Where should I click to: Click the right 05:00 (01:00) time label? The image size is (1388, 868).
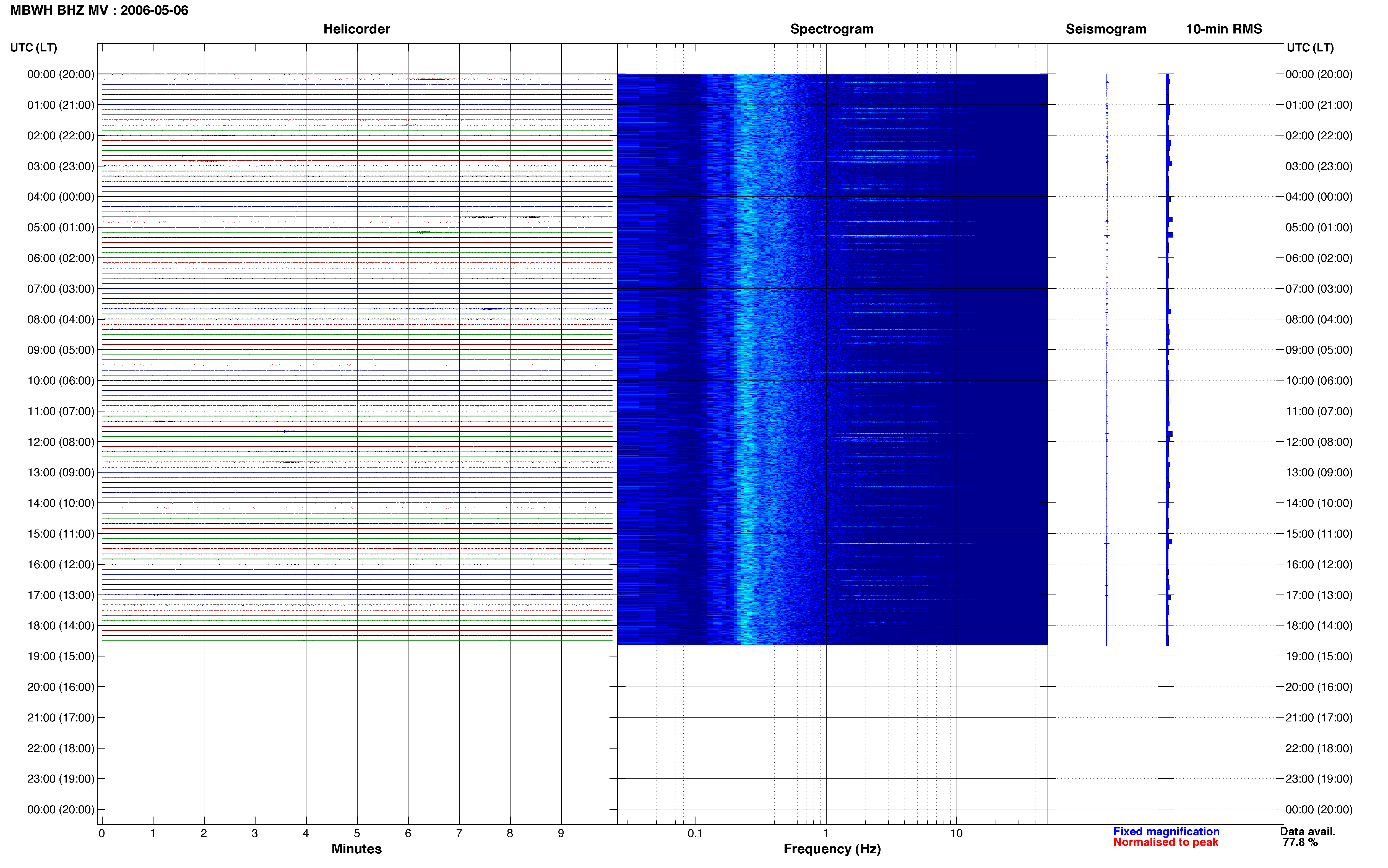point(1319,227)
